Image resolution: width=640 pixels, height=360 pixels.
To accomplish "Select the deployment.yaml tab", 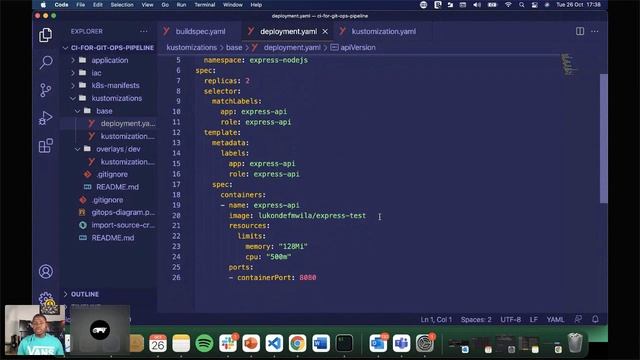I will (288, 31).
